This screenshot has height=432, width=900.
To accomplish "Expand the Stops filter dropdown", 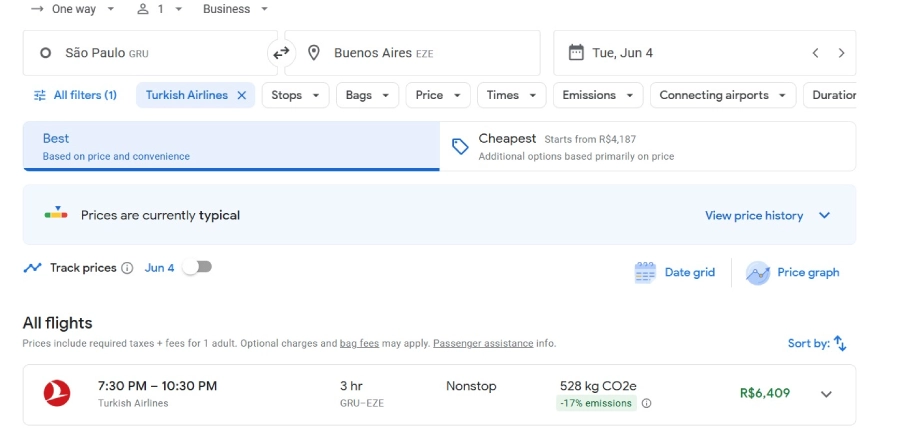I will click(x=296, y=95).
